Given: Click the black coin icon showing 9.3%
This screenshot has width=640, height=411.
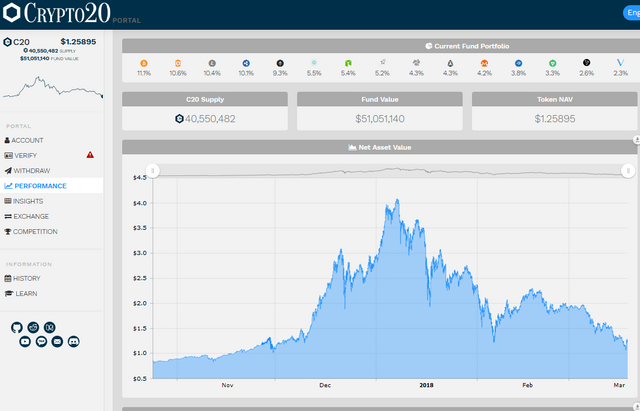Looking at the screenshot, I should (280, 63).
